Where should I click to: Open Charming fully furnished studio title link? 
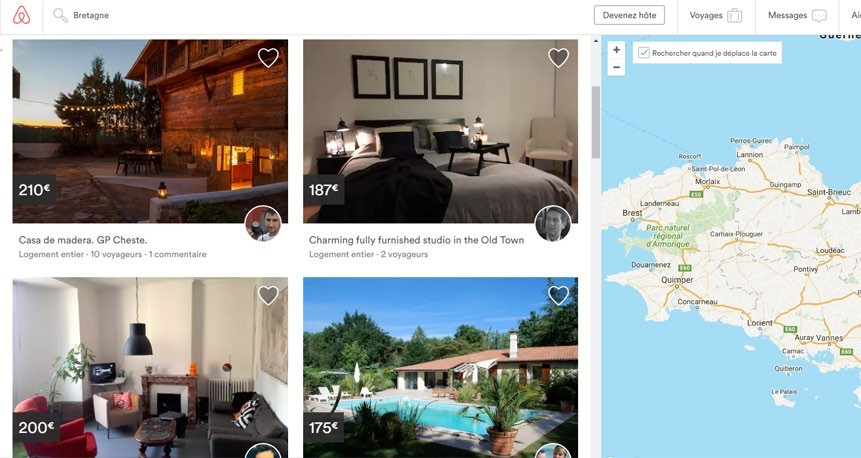pyautogui.click(x=416, y=240)
